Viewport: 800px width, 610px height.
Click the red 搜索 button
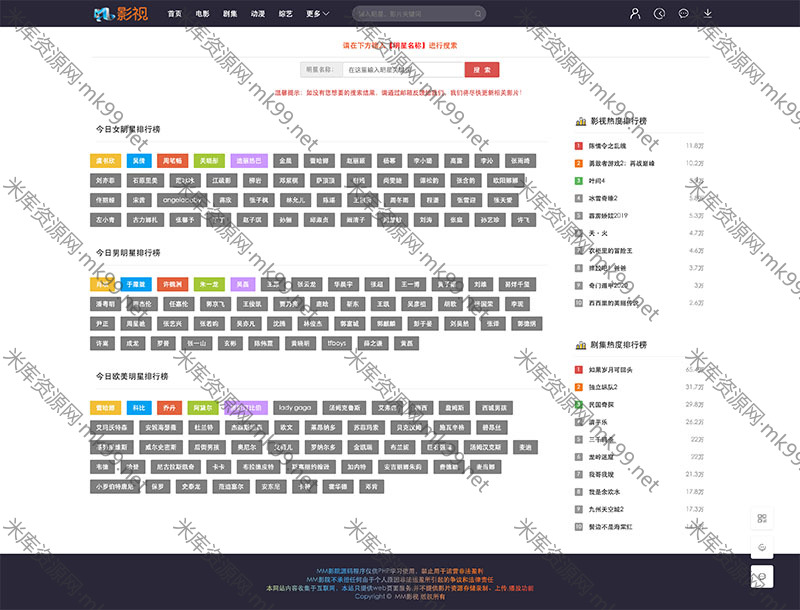pyautogui.click(x=482, y=70)
